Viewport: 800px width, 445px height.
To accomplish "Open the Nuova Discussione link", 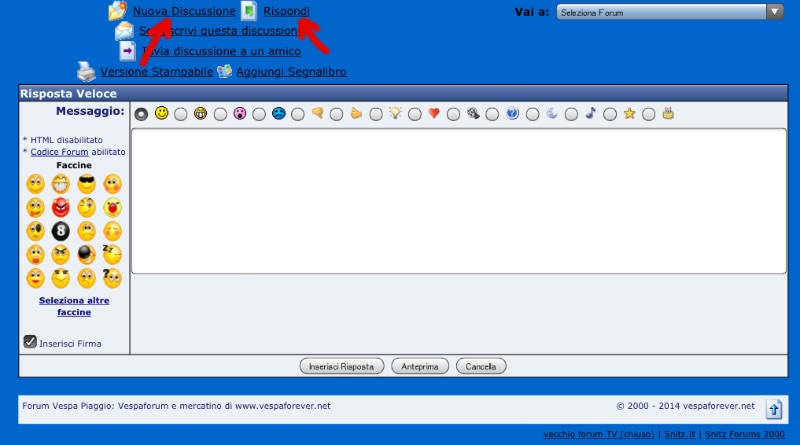I will click(x=184, y=11).
